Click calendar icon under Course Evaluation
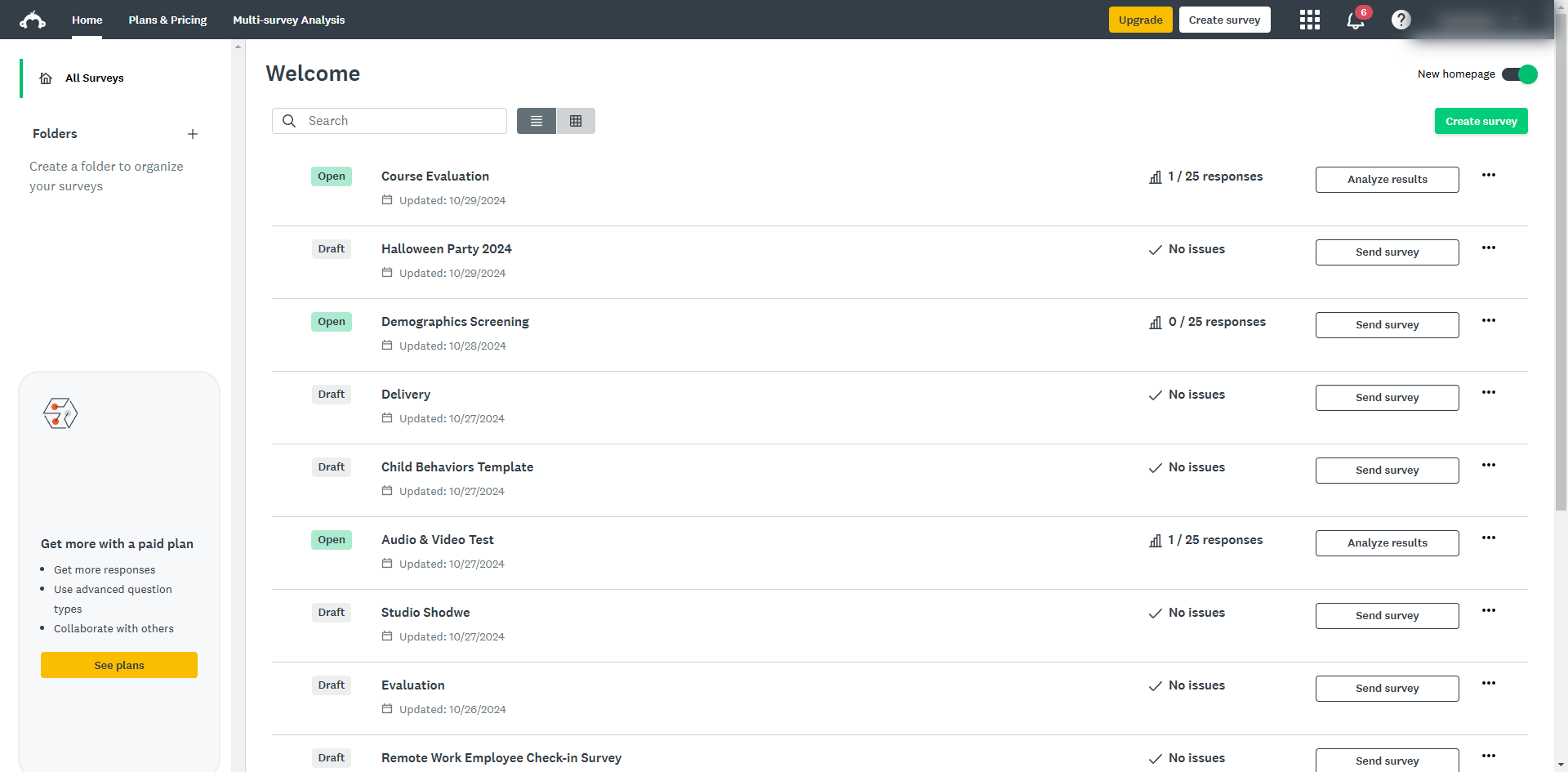The width and height of the screenshot is (1568, 772). click(x=387, y=200)
